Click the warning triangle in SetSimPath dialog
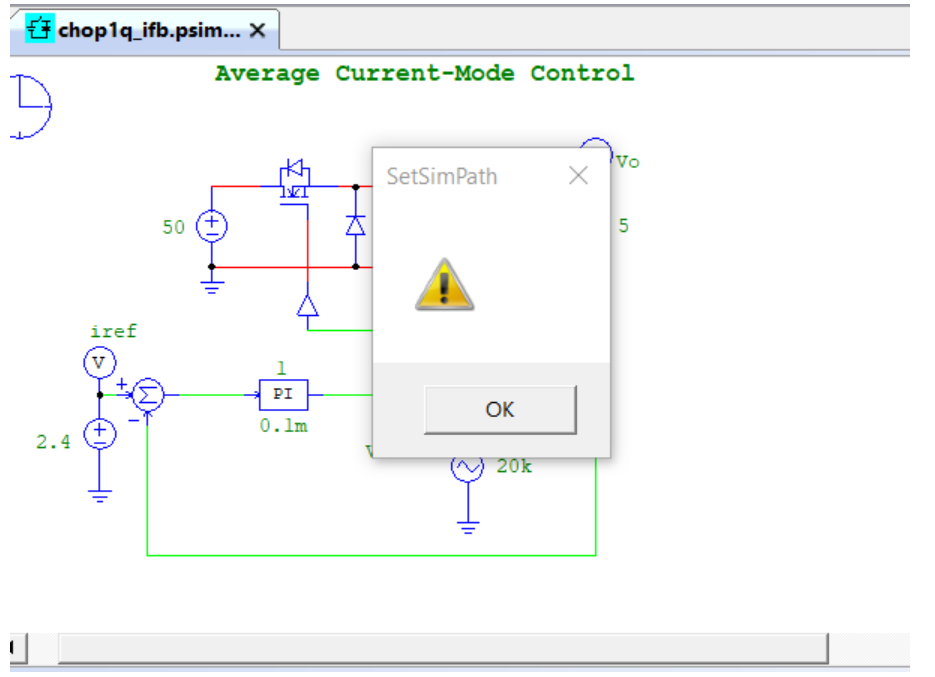 point(443,283)
